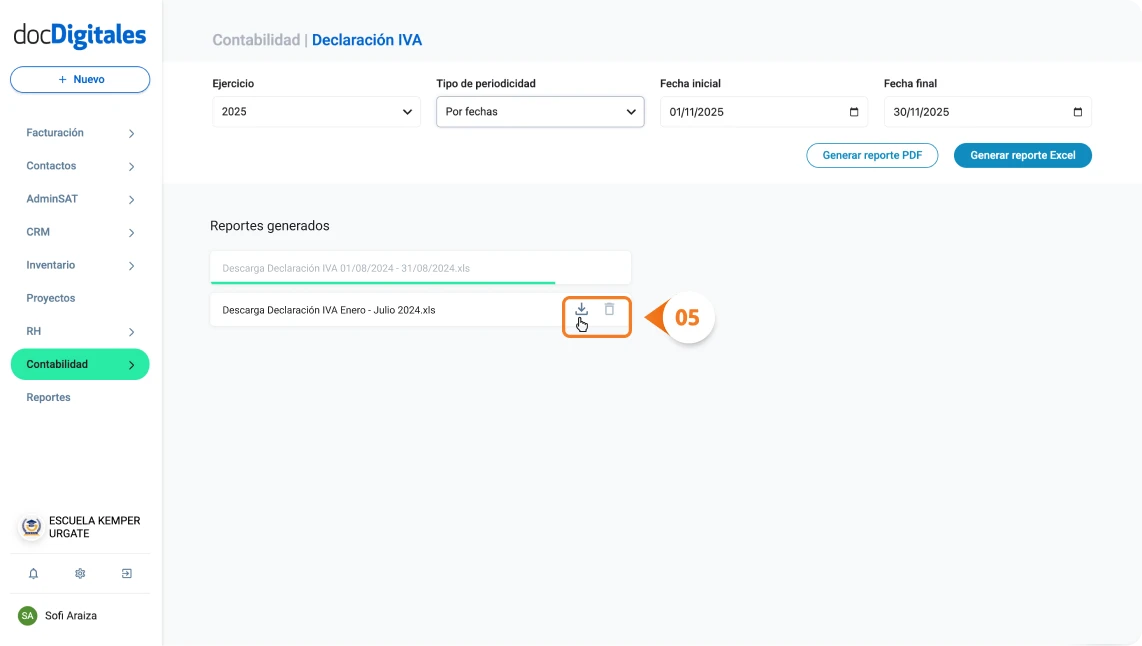Click the Generar reporte PDF button
Viewport: 1142px width, 646px height.
click(872, 155)
